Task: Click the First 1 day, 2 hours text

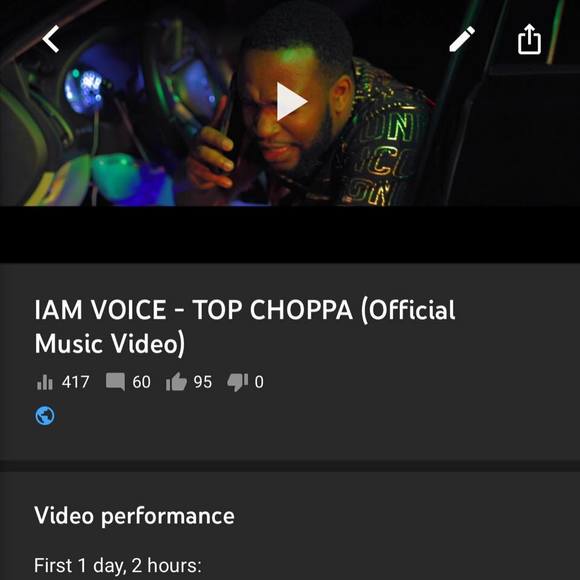Action: 118,566
